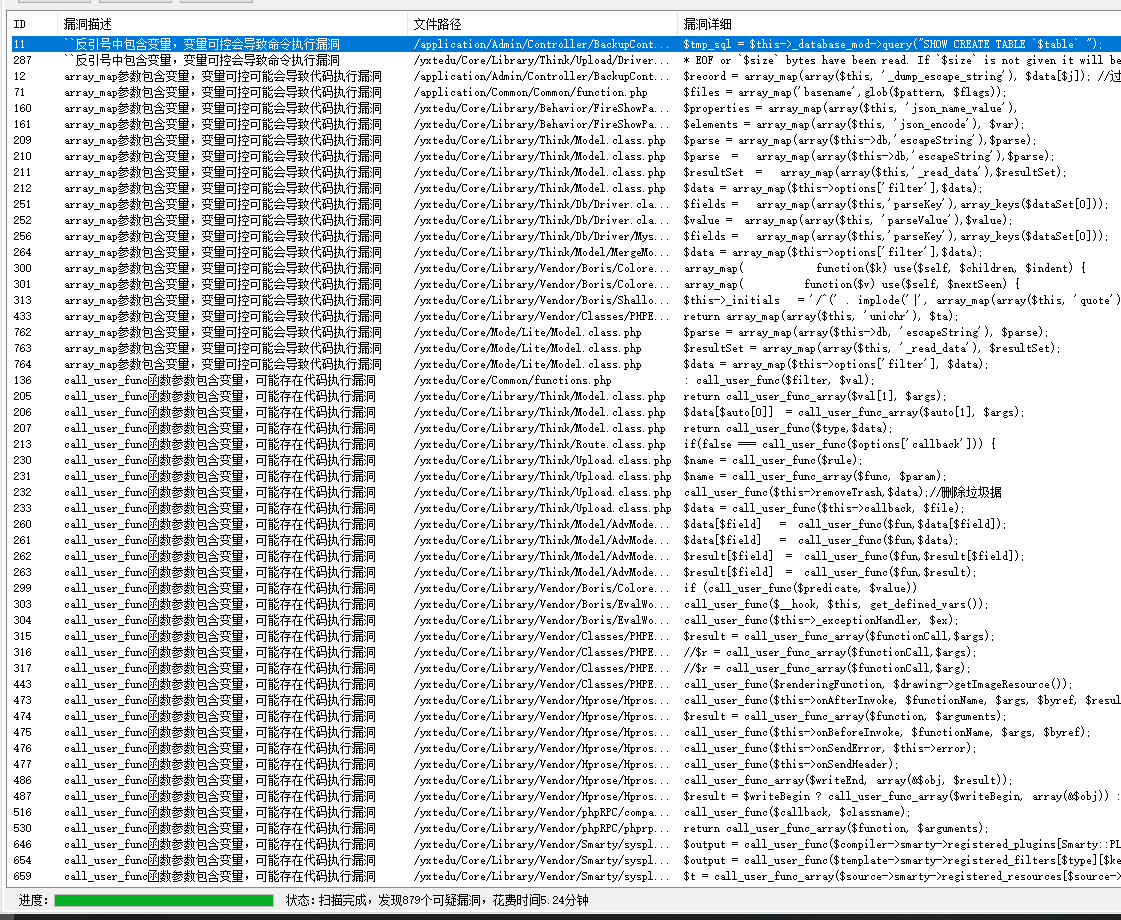1121x920 pixels.
Task: Select the row with ID 316
Action: 566,652
